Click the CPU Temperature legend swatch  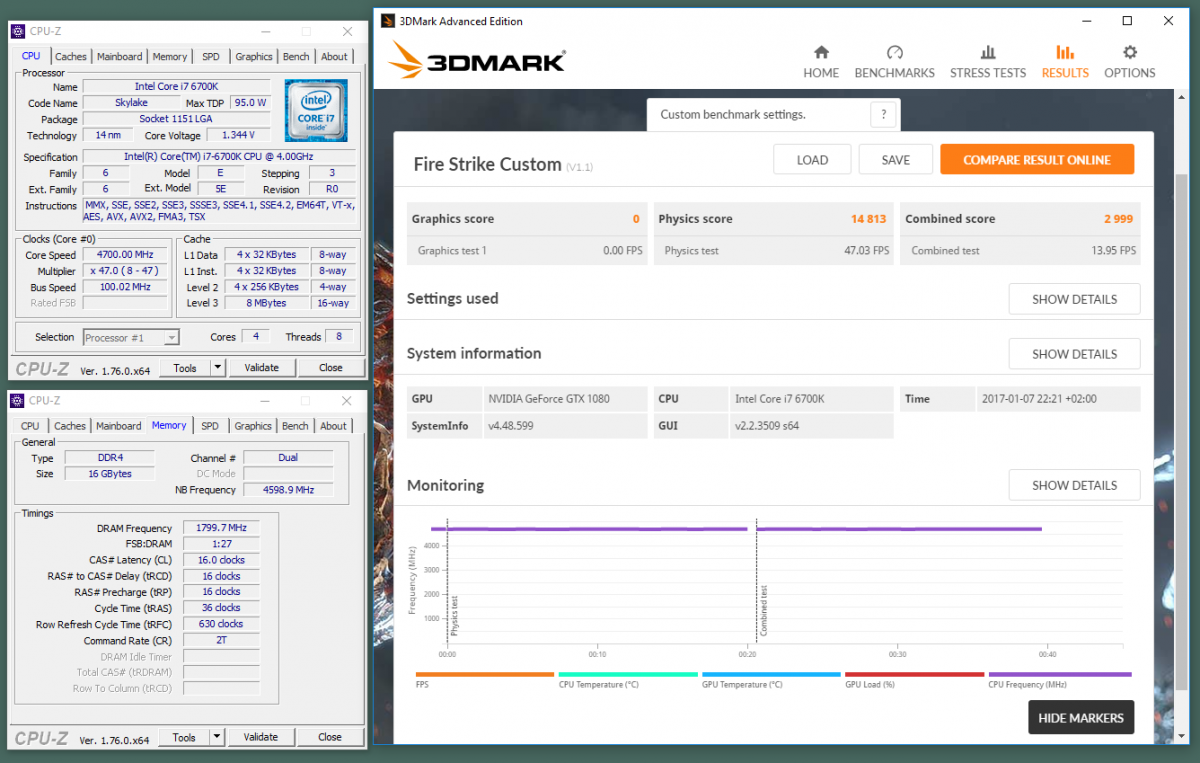click(x=628, y=675)
